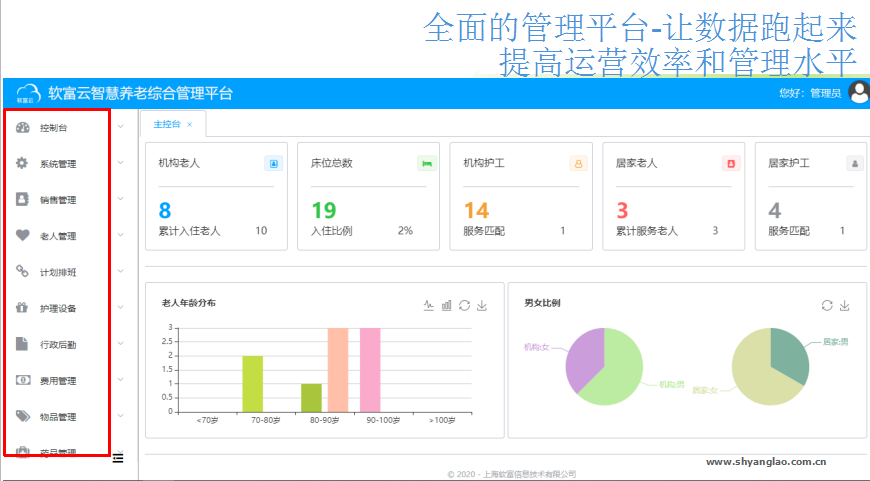
Task: Click the administrator avatar icon
Action: (858, 93)
